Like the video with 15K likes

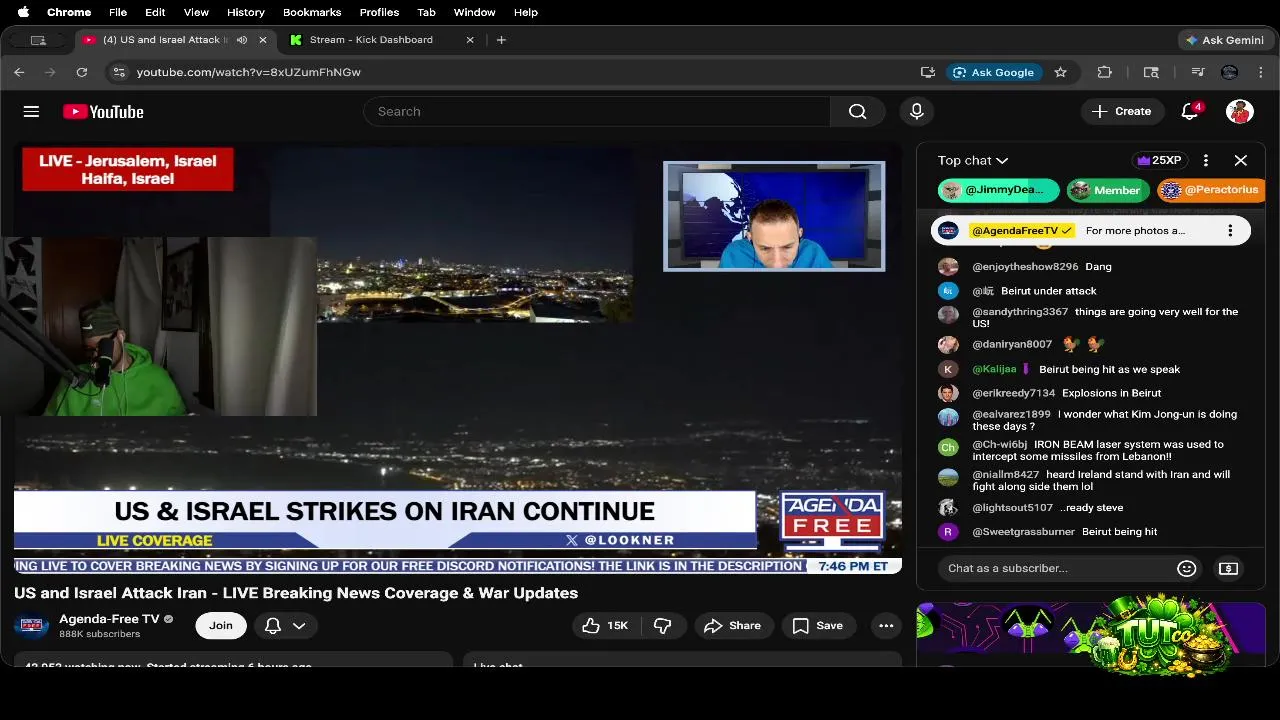[605, 626]
